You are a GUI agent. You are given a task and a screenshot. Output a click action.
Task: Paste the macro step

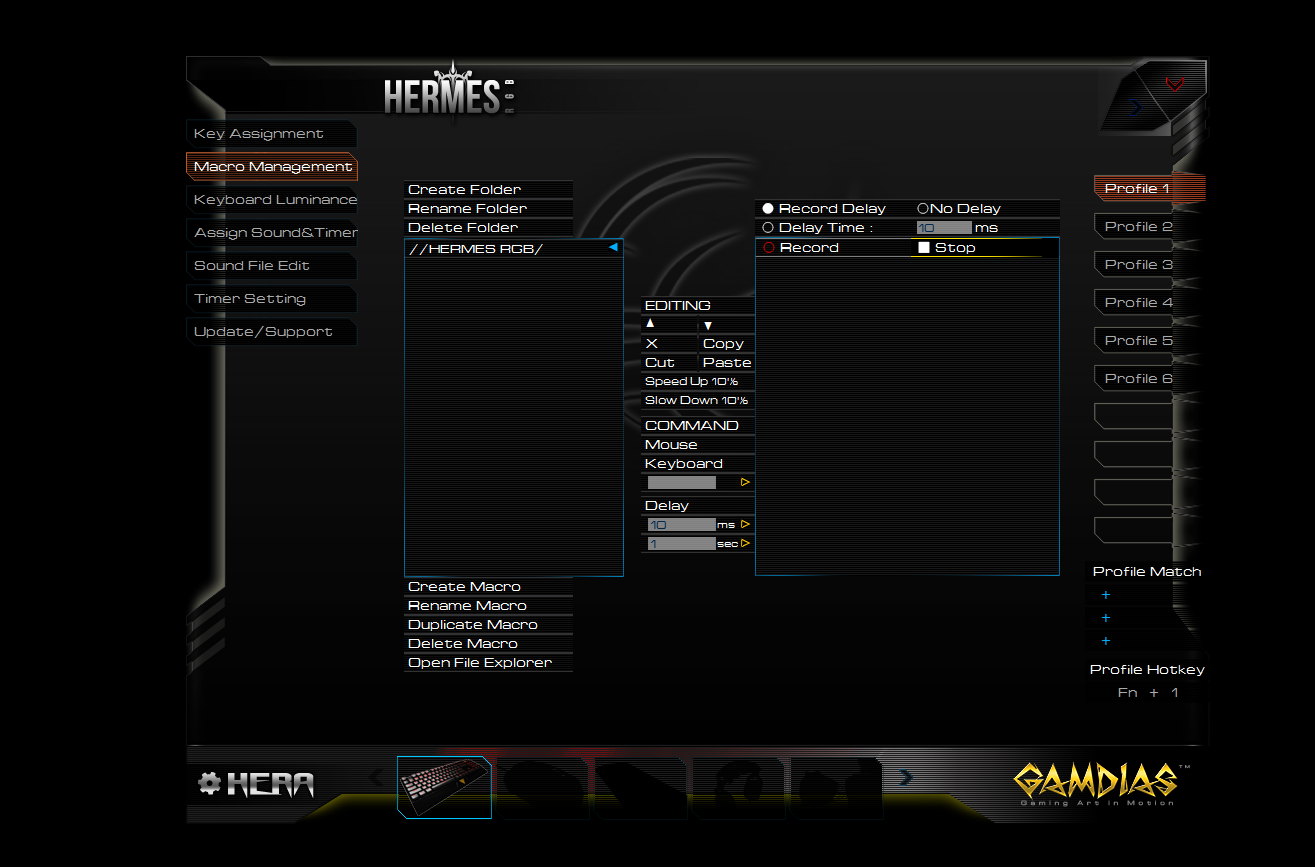tap(727, 362)
